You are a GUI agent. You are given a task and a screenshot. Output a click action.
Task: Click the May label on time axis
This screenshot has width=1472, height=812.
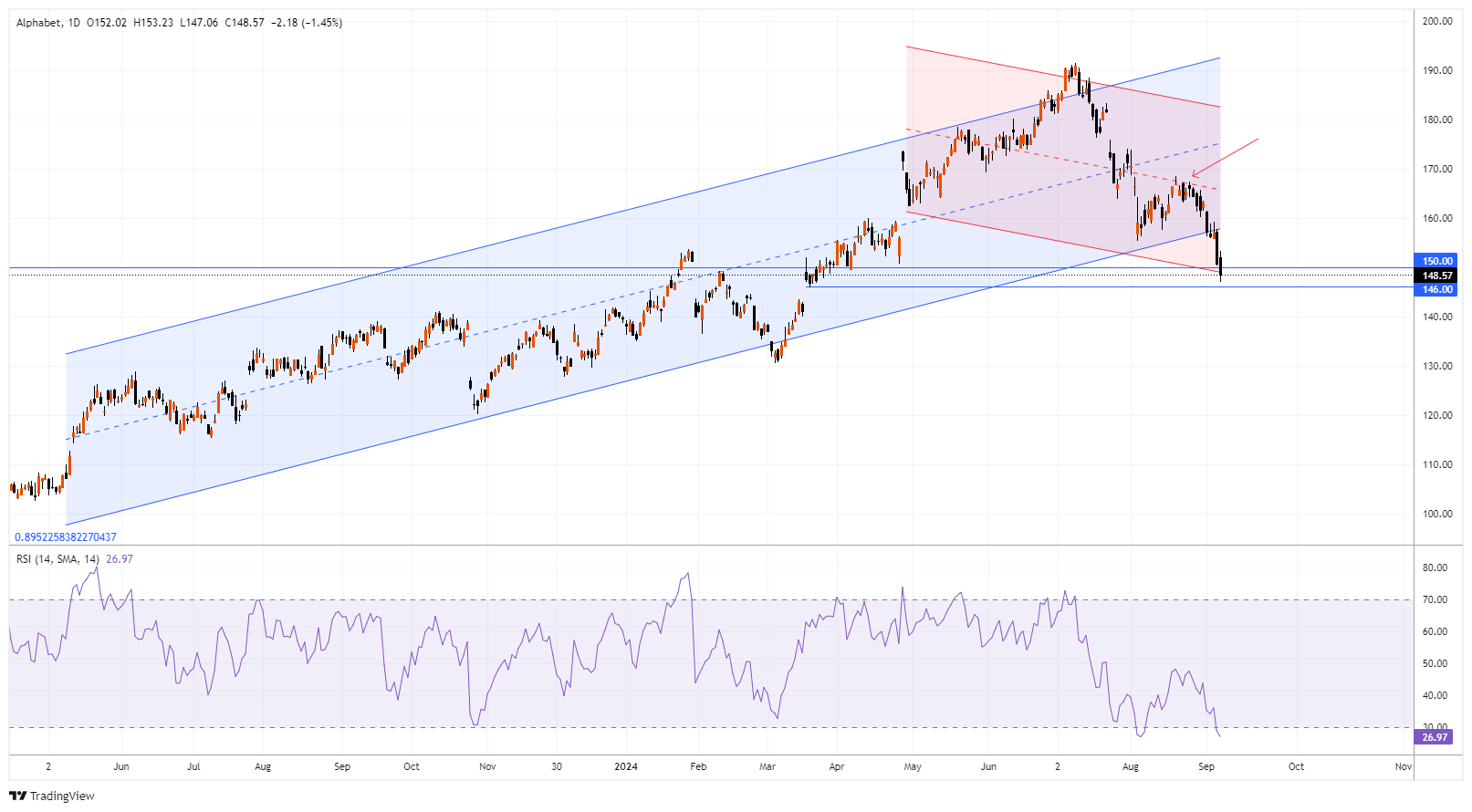pos(913,766)
